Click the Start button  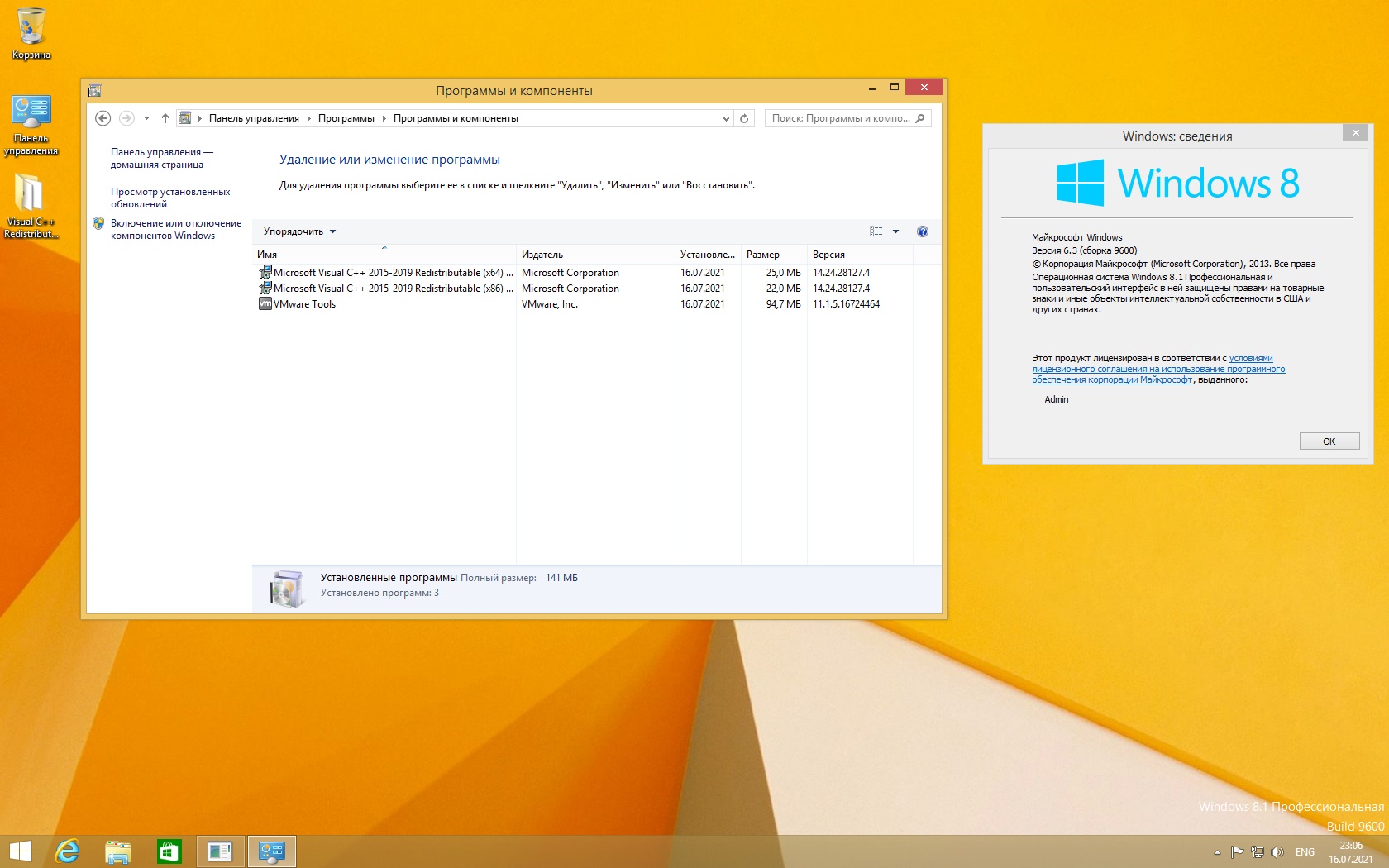(x=20, y=851)
